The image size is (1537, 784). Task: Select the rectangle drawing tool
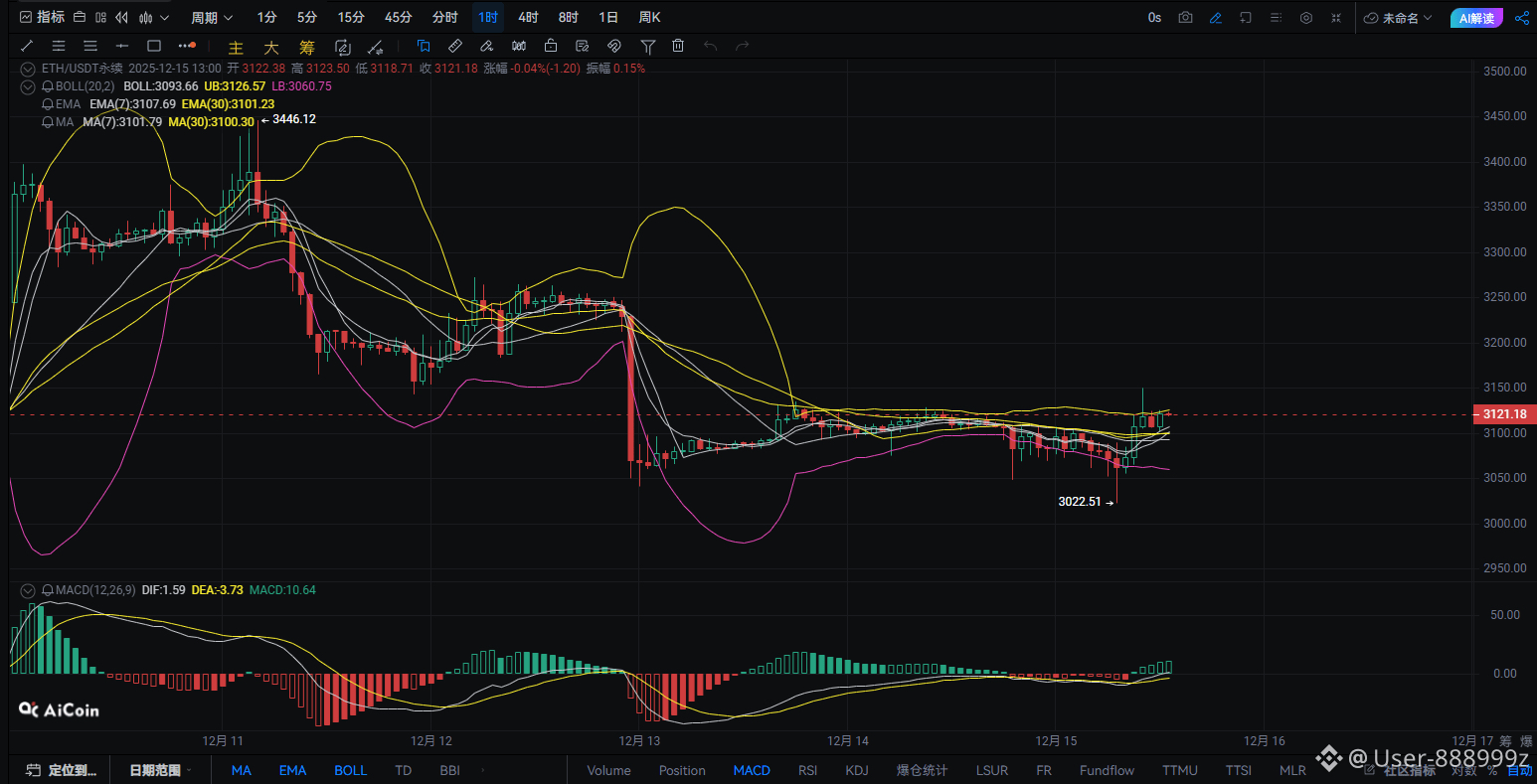click(x=154, y=46)
